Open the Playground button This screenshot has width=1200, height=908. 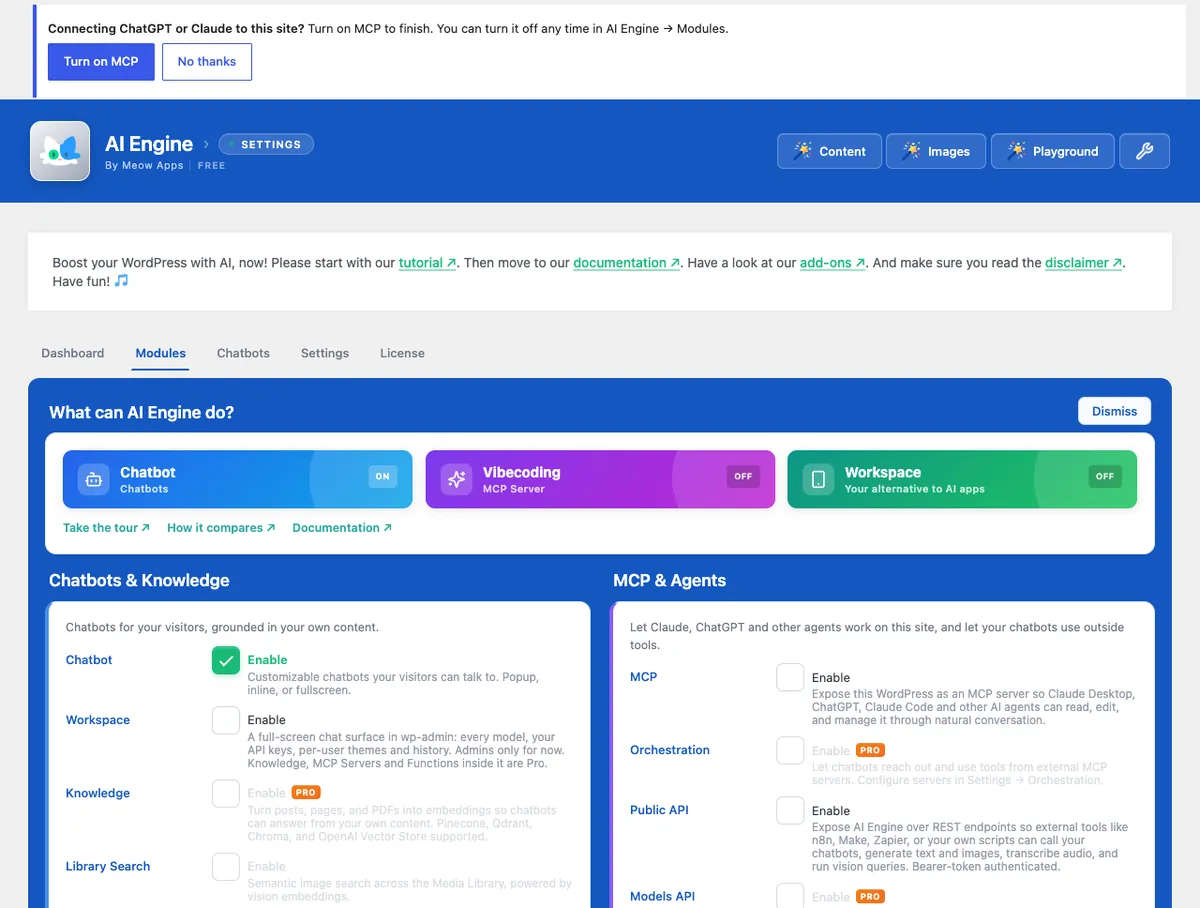pyautogui.click(x=1053, y=151)
